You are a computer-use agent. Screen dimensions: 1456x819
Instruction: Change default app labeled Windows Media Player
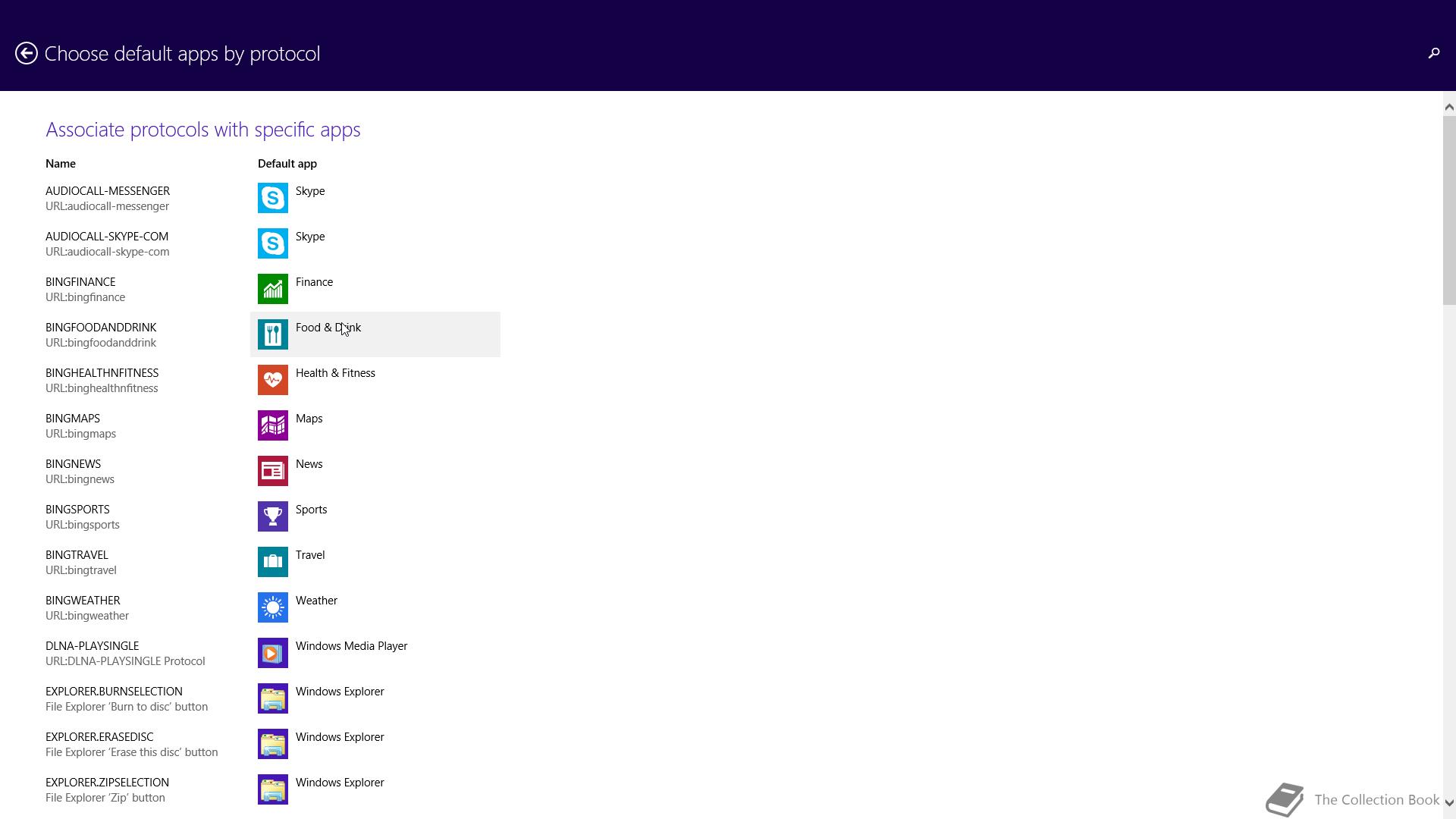(x=351, y=646)
